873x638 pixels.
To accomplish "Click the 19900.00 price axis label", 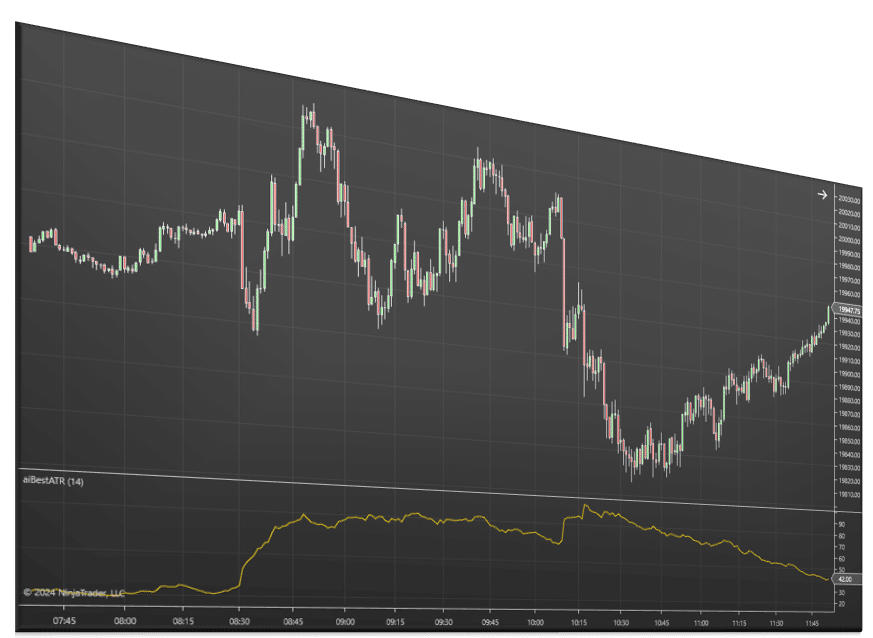I will pos(849,374).
